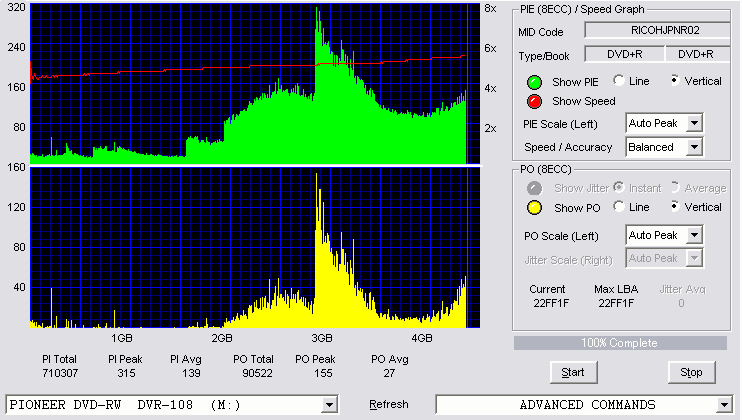Toggle the red Show Speed indicator
Viewport: 742px width, 420px height.
click(x=534, y=101)
